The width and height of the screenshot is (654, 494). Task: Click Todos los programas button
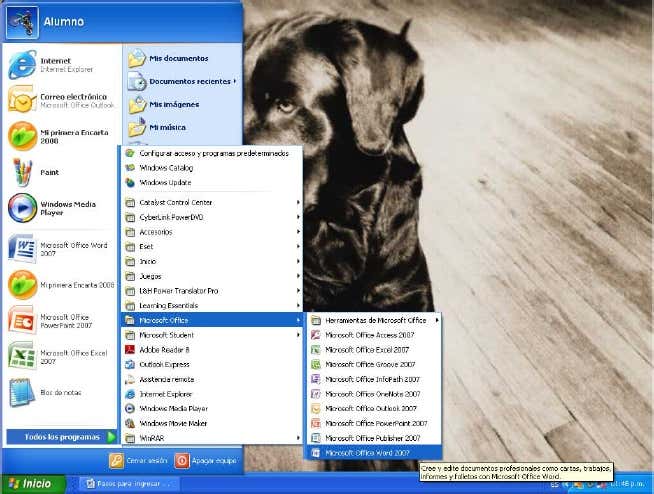click(62, 437)
